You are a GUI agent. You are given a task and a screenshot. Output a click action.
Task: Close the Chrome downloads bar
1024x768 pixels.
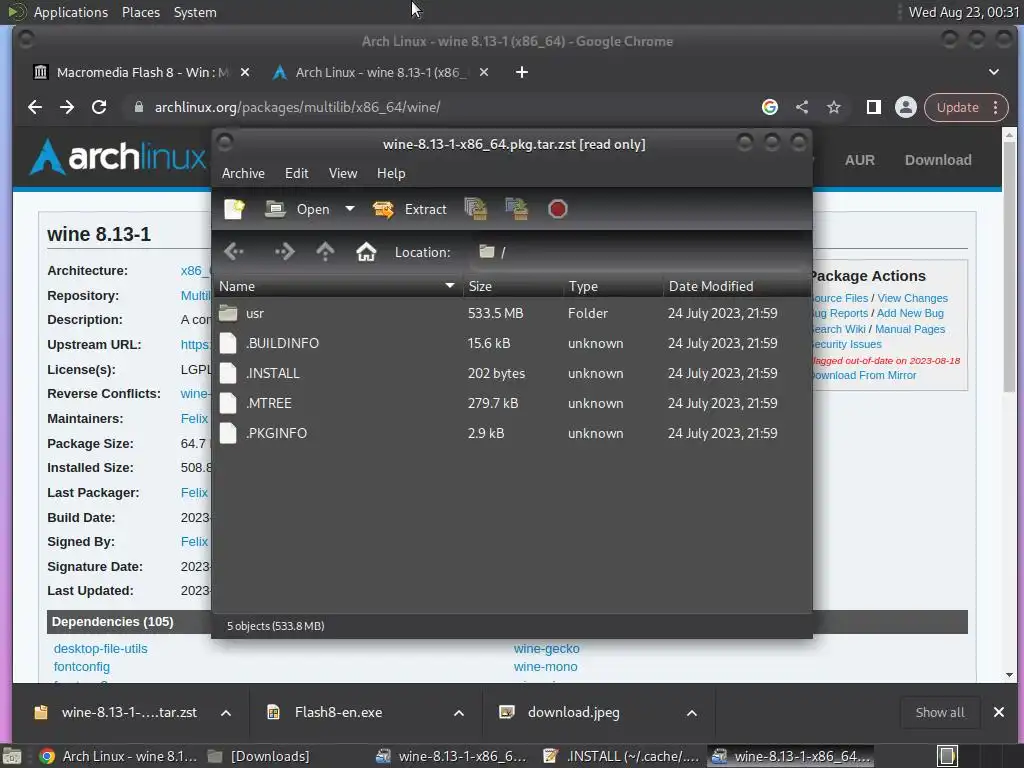pos(999,712)
